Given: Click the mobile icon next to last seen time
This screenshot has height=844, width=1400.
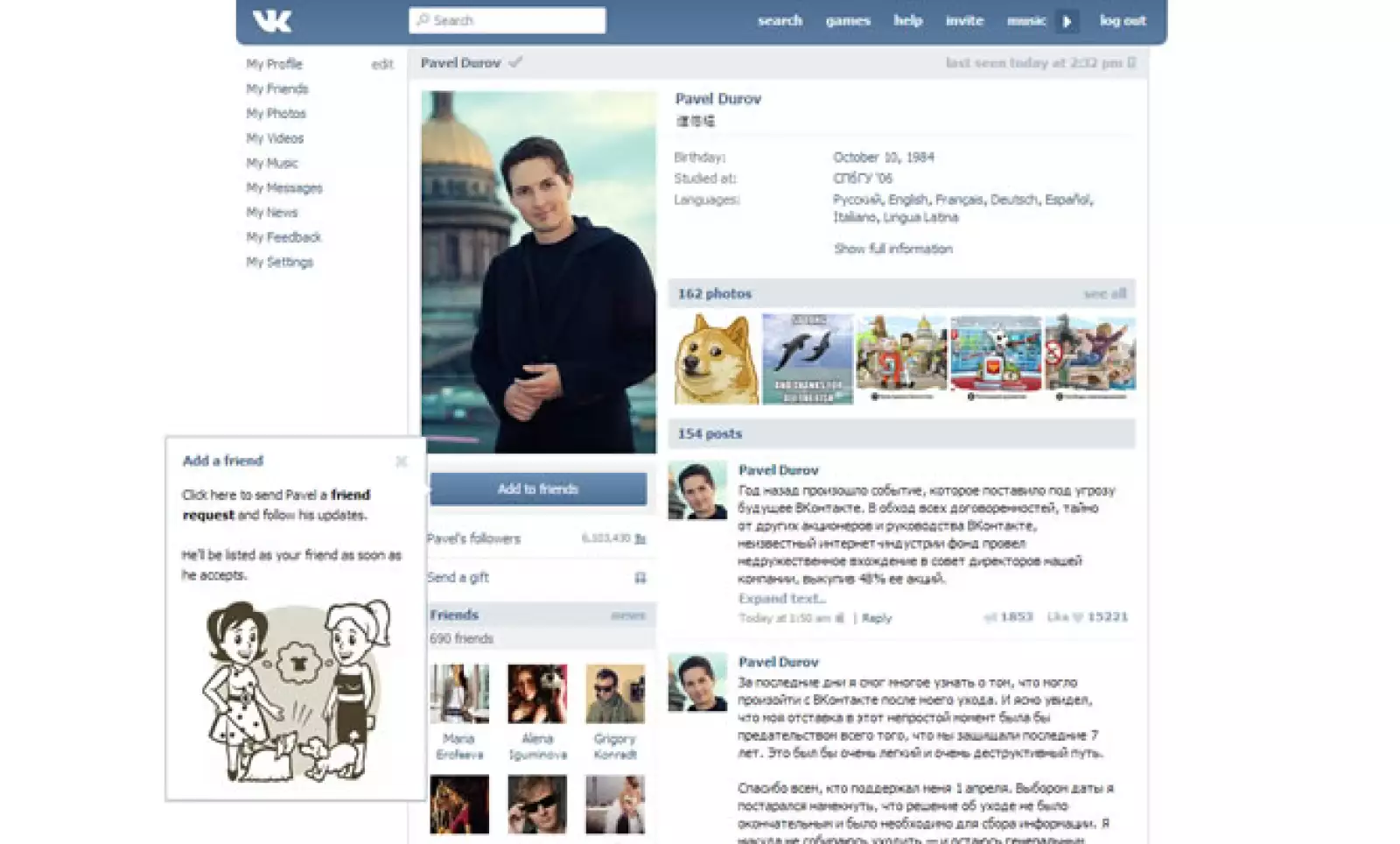Looking at the screenshot, I should tap(1130, 62).
